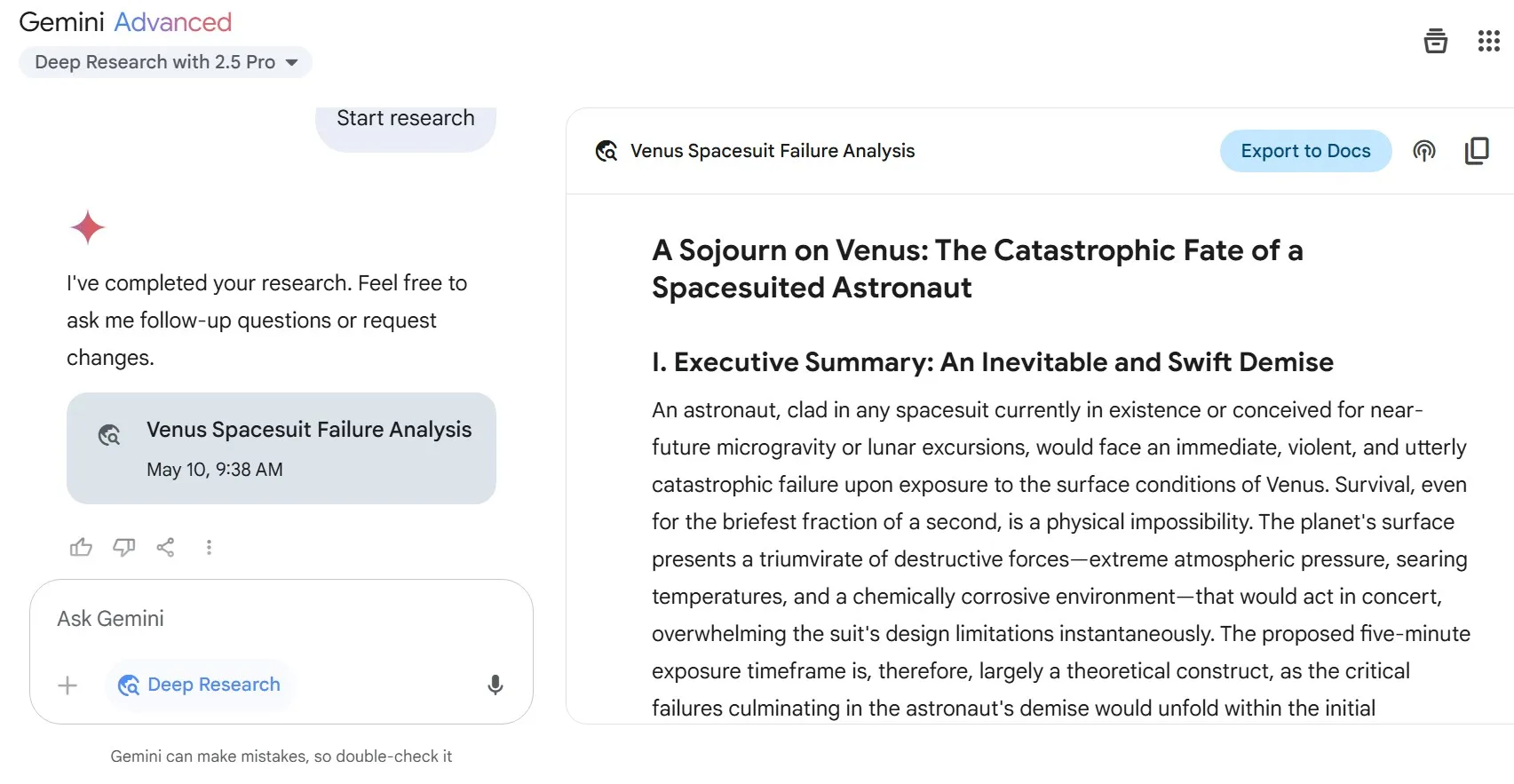1514x784 pixels.
Task: Open the Venus Spacesuit Failure Analysis card
Action: [x=281, y=448]
